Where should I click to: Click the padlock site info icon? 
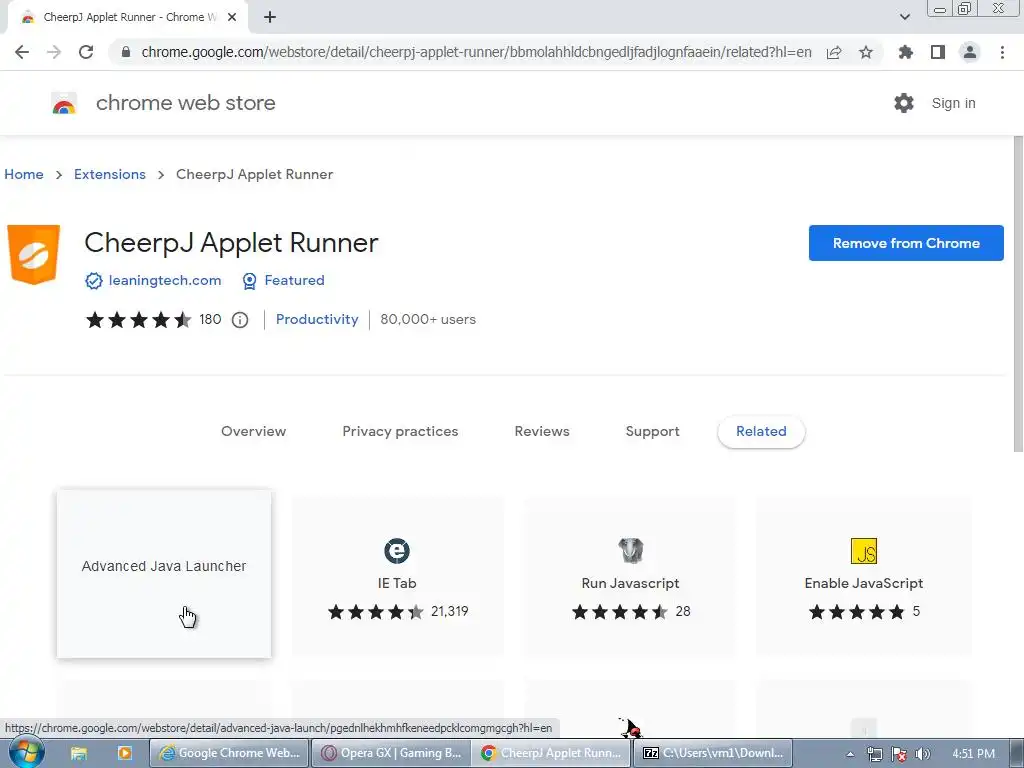click(126, 52)
